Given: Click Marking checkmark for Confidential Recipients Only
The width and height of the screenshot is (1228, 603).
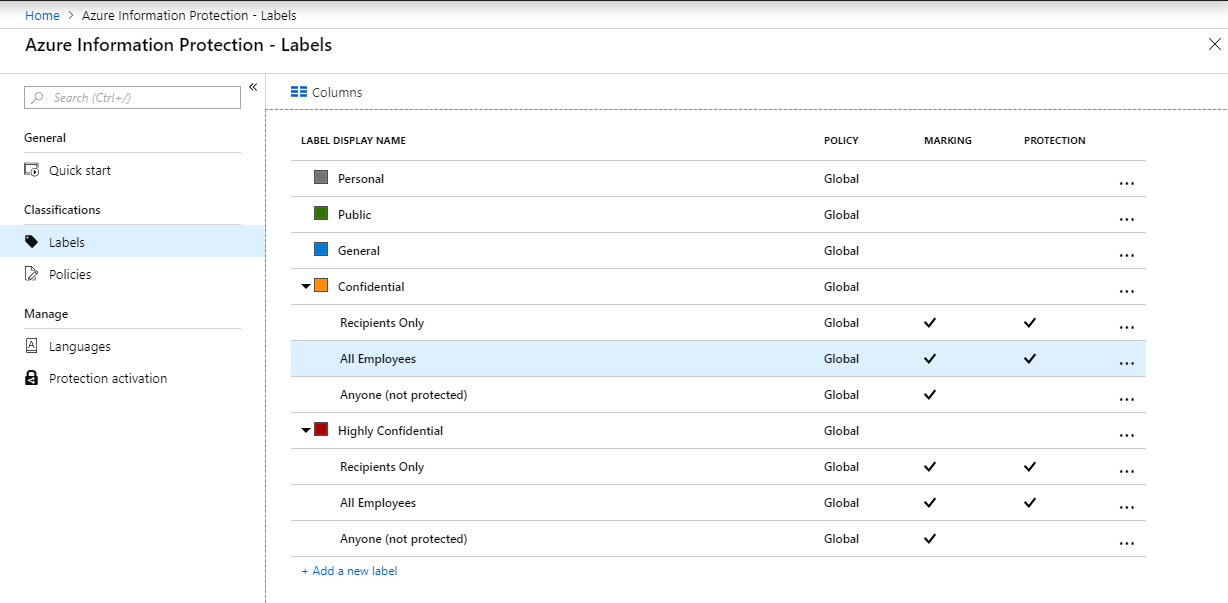Looking at the screenshot, I should (x=930, y=323).
